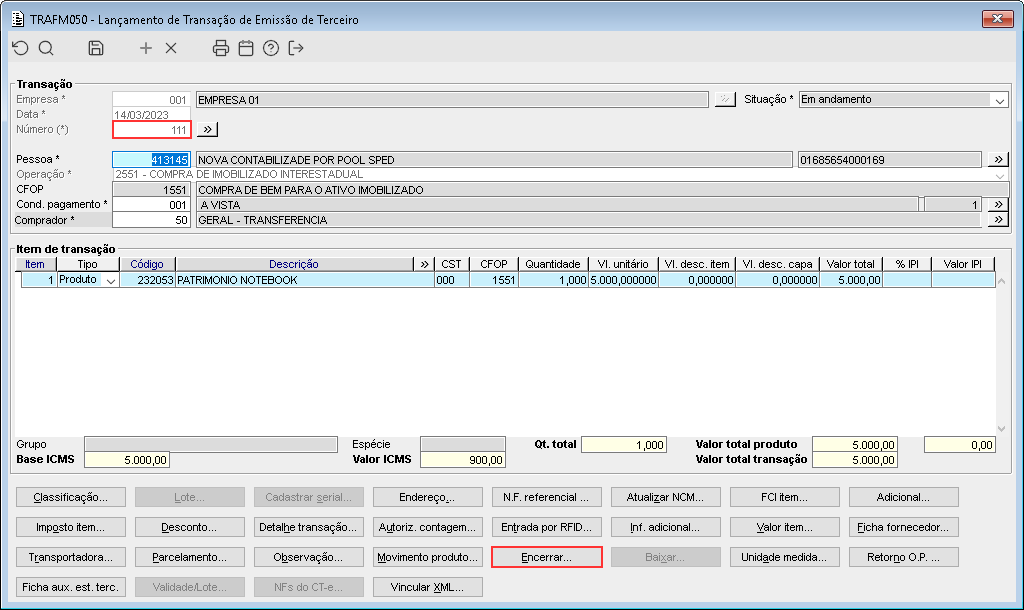Click the Quantidade column header
Screen dimensions: 1024x610
tap(552, 264)
